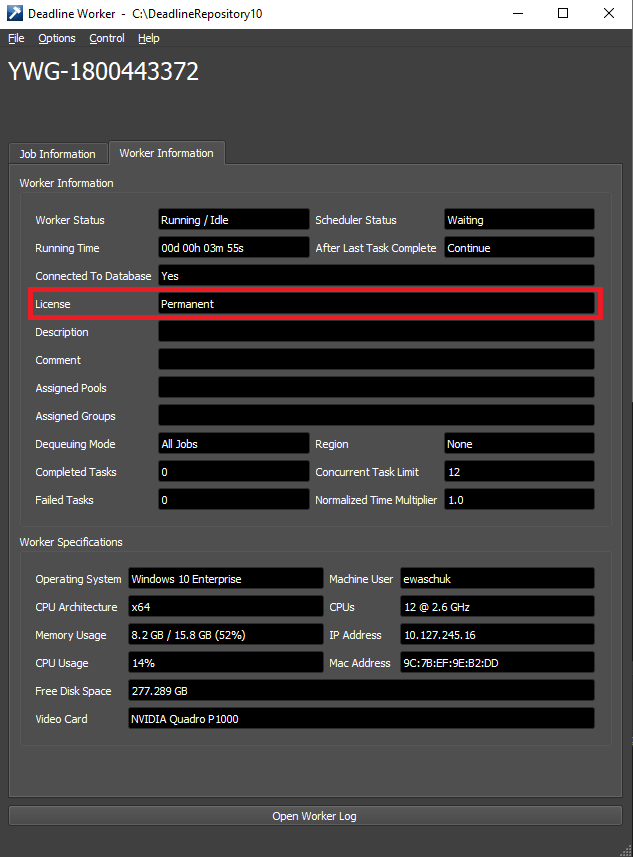The height and width of the screenshot is (857, 633).
Task: Click the Worker Status field Running / Idle
Action: pos(233,220)
